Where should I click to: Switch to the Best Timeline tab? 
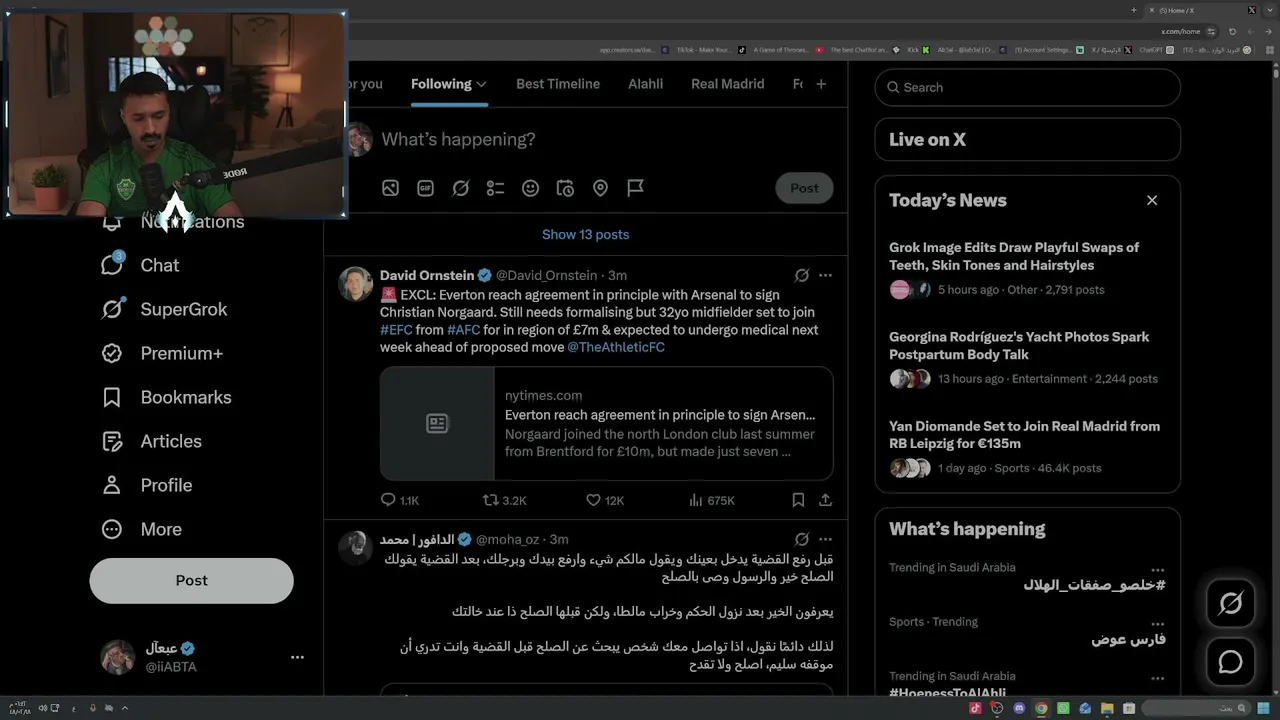click(558, 84)
